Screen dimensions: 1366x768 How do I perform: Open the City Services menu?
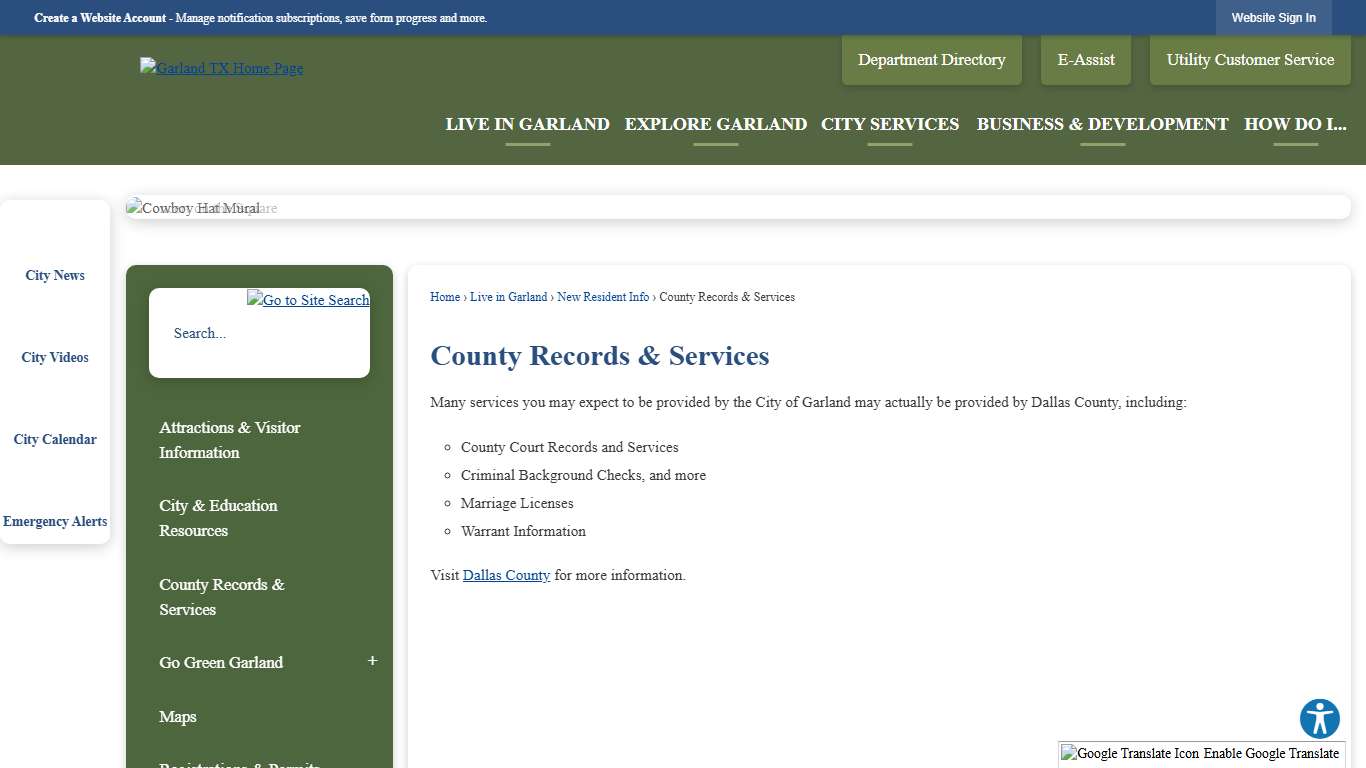(x=890, y=124)
